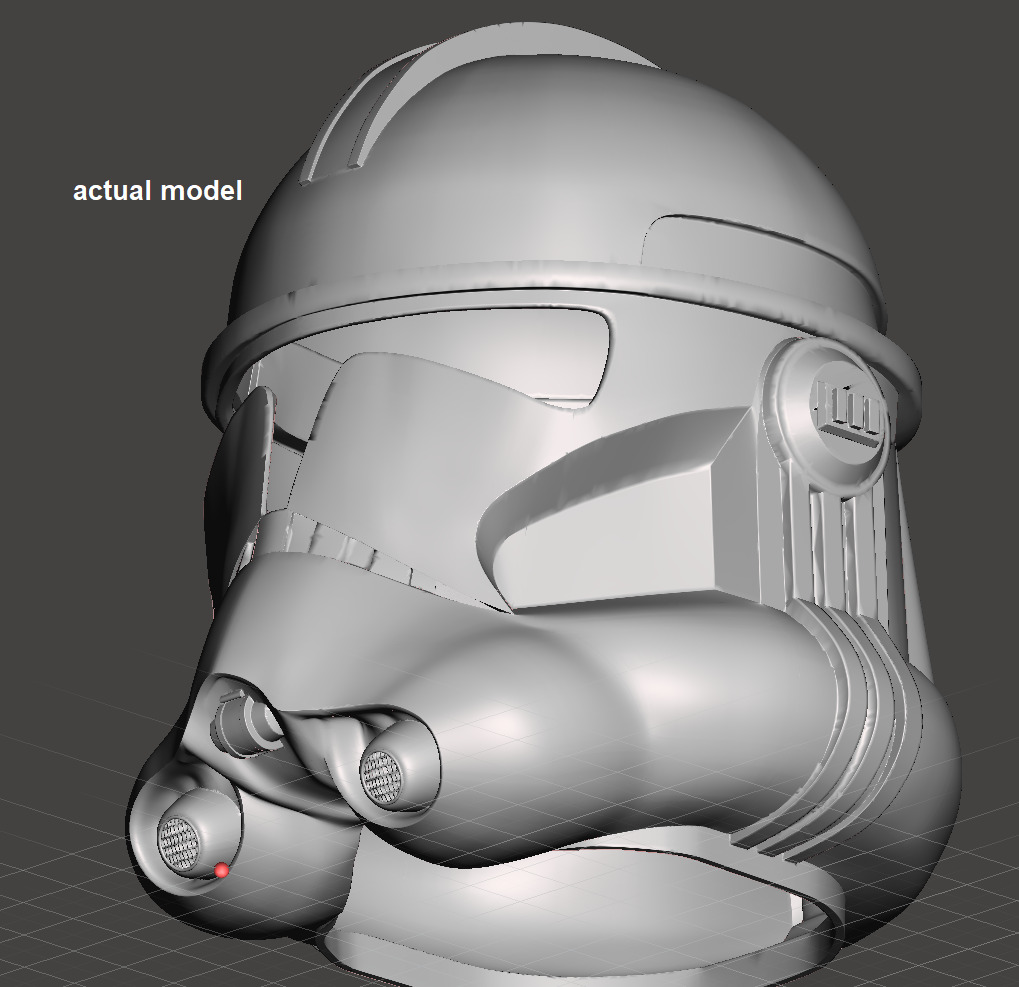Image resolution: width=1019 pixels, height=987 pixels.
Task: Click the red pivot dot on helmet
Action: click(x=222, y=870)
